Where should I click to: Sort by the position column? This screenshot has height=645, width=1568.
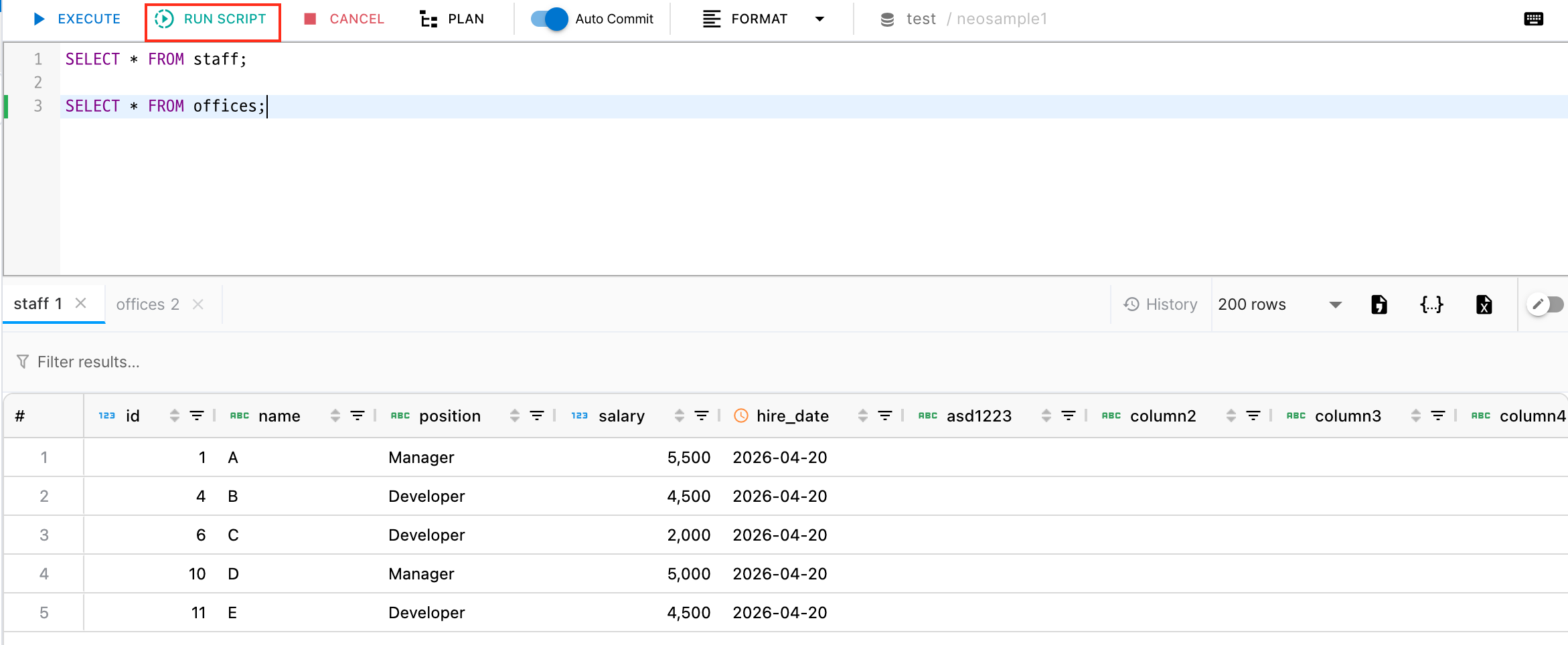click(515, 416)
